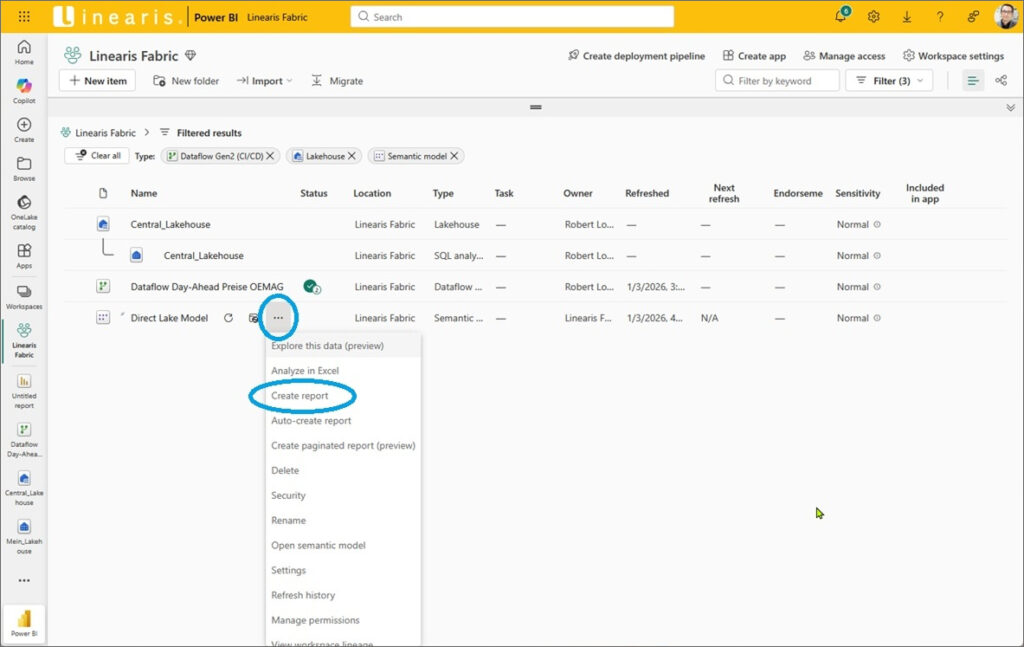Select Create report from context menu
This screenshot has width=1024, height=647.
click(x=300, y=396)
